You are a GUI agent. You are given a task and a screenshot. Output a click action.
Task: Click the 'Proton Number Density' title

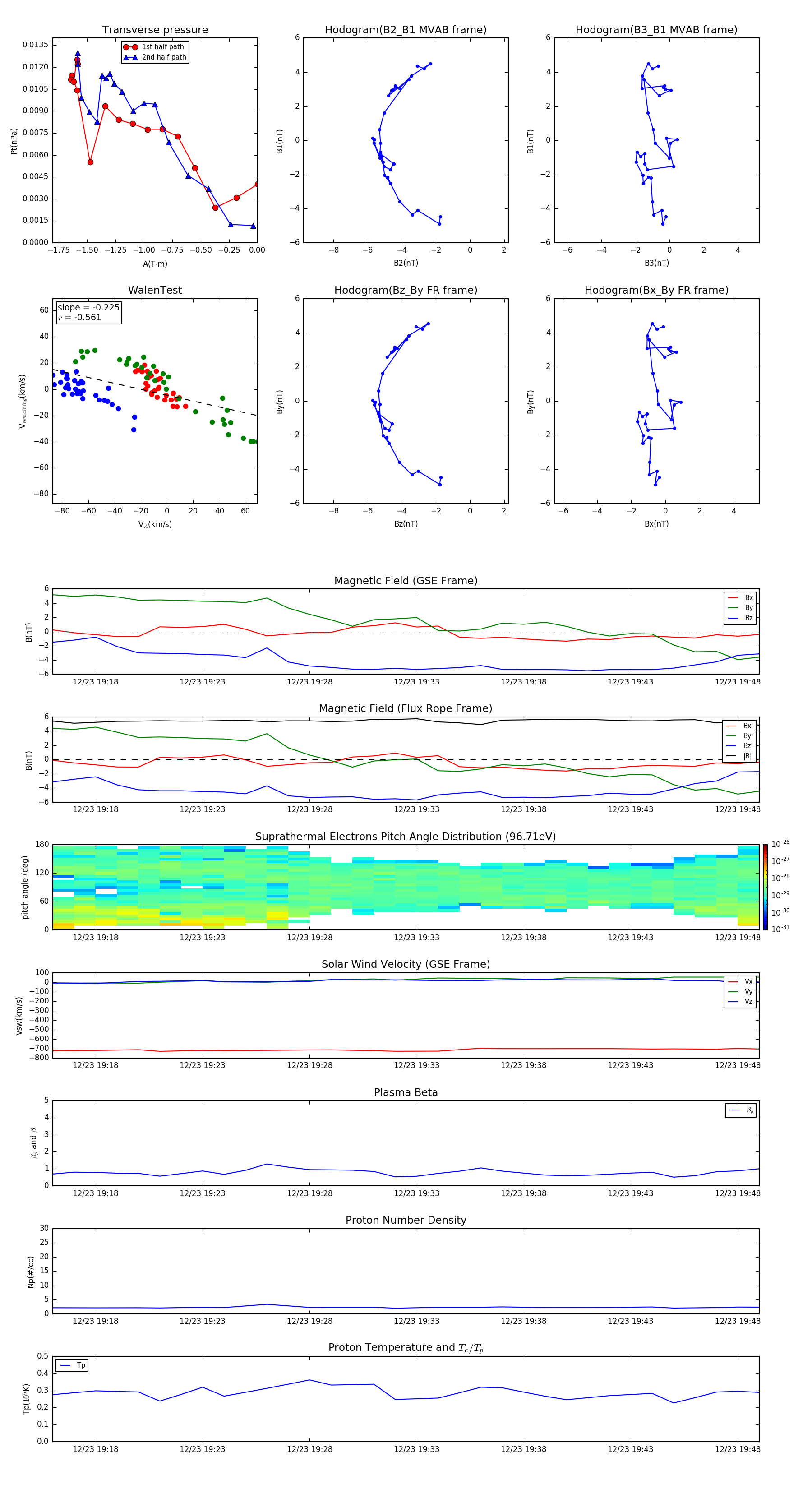(406, 1220)
